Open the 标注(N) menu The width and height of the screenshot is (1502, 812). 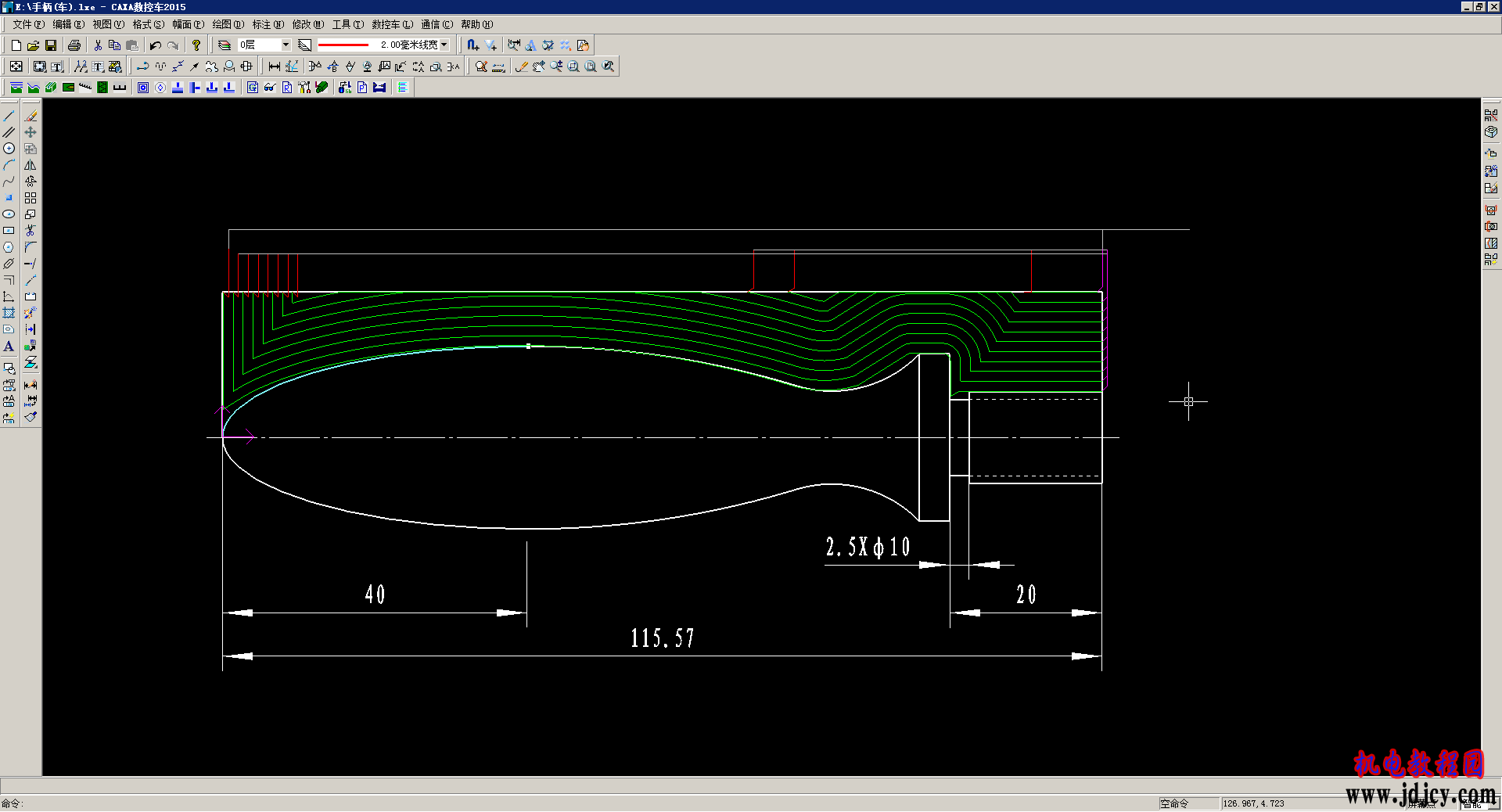[x=268, y=25]
